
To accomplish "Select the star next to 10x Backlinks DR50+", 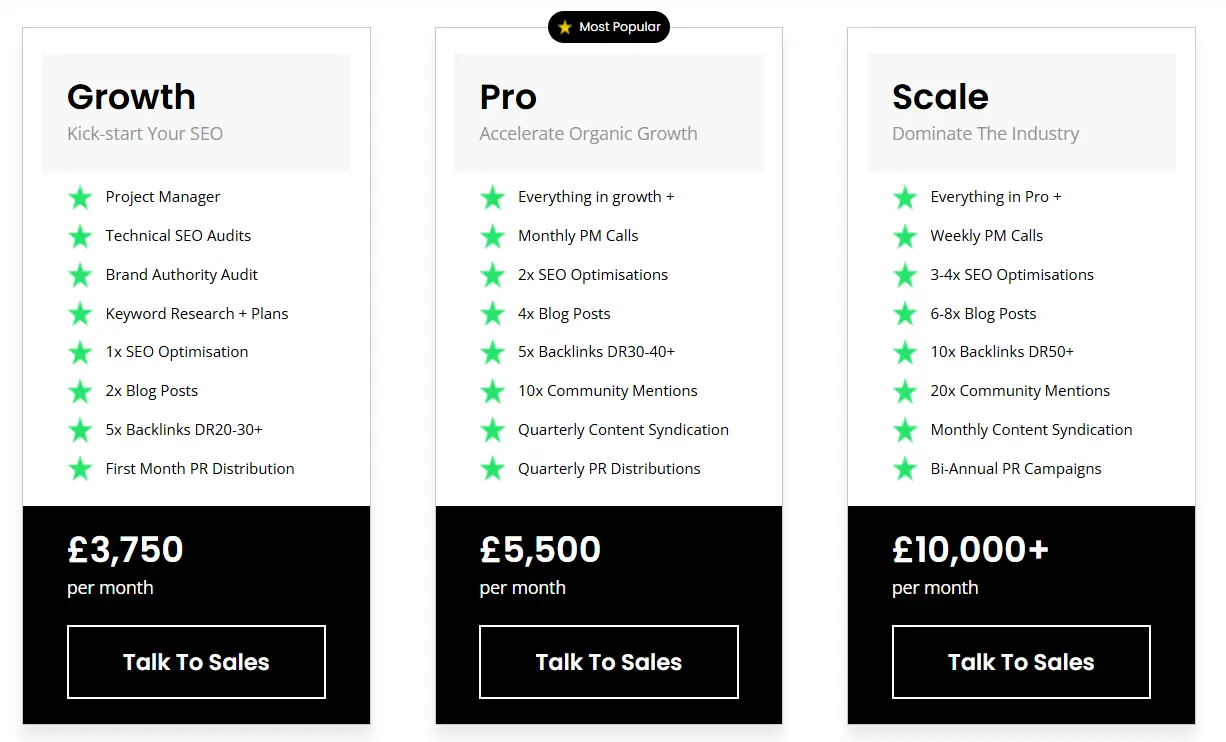I will click(x=904, y=352).
